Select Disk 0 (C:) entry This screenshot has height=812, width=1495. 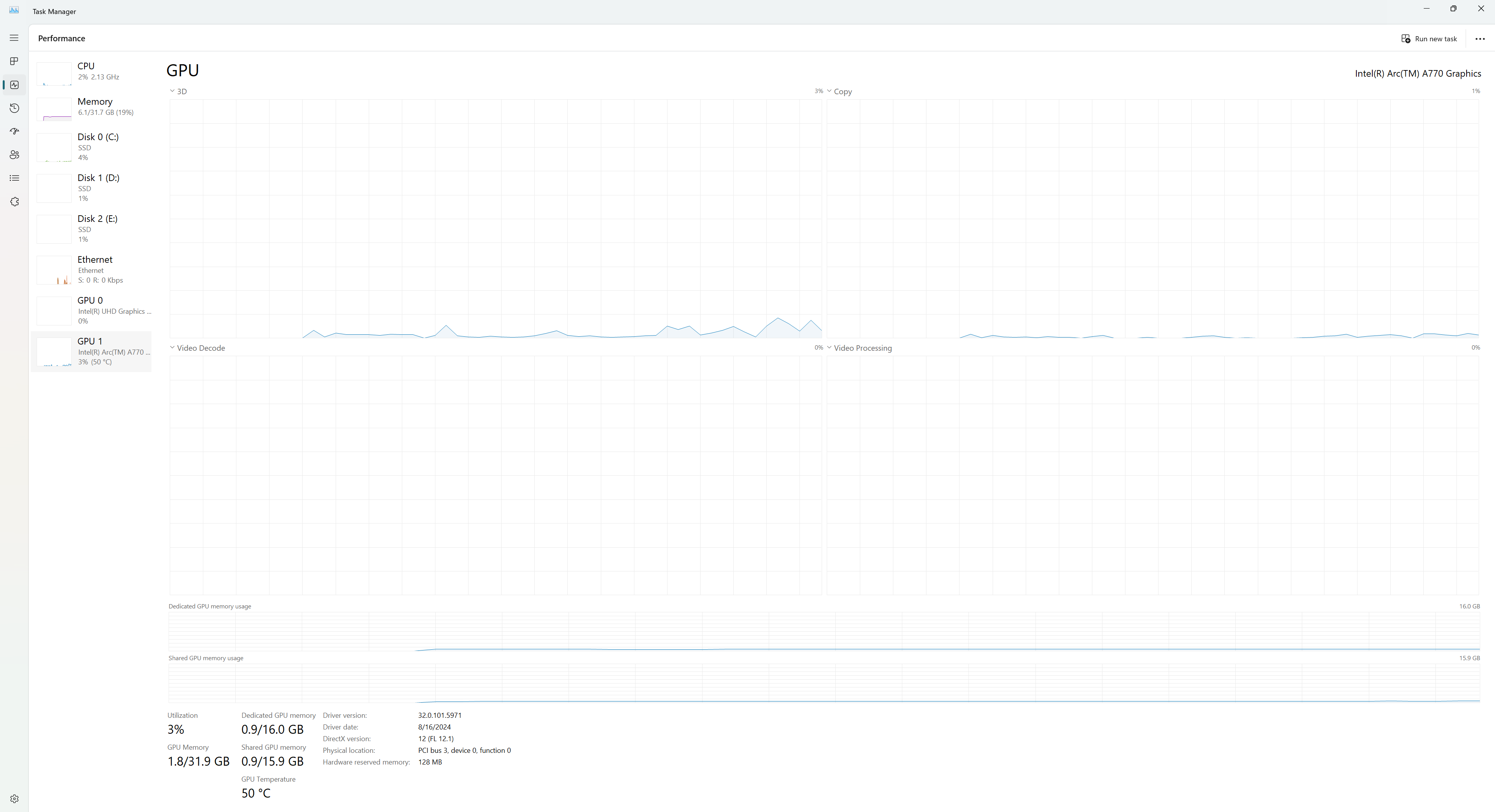[92, 147]
